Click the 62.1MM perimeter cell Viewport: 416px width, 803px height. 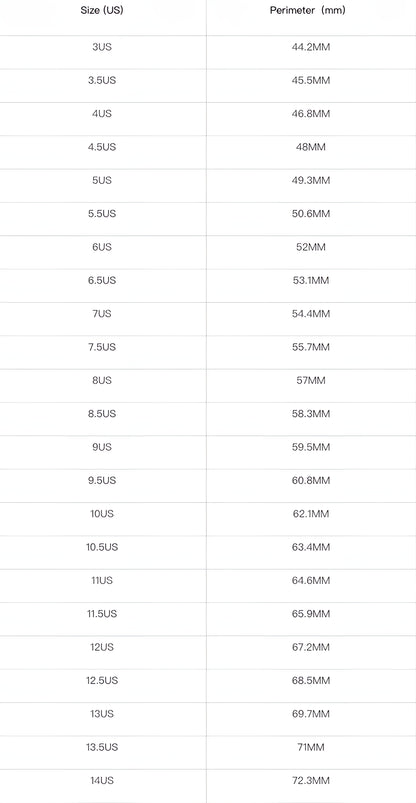pyautogui.click(x=311, y=513)
